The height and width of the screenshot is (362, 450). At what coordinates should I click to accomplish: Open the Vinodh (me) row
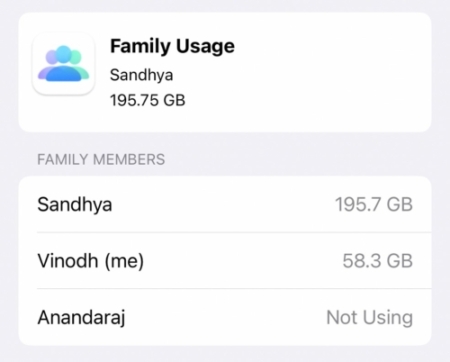pos(225,261)
